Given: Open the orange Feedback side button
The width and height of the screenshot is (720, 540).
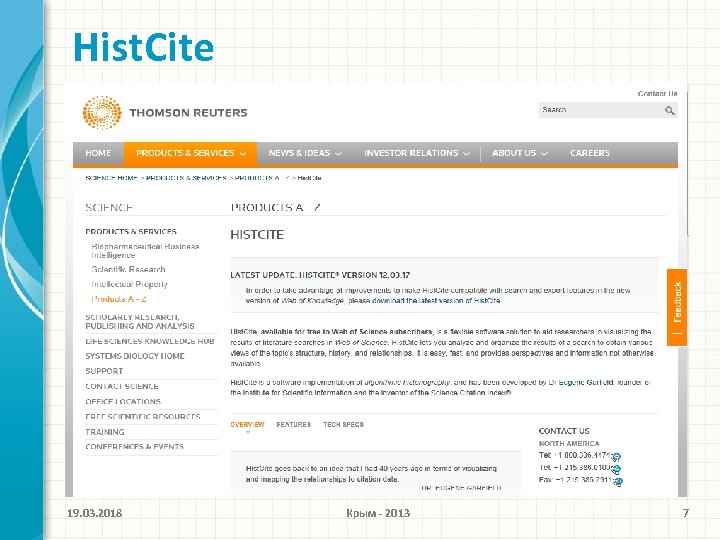Looking at the screenshot, I should point(677,307).
